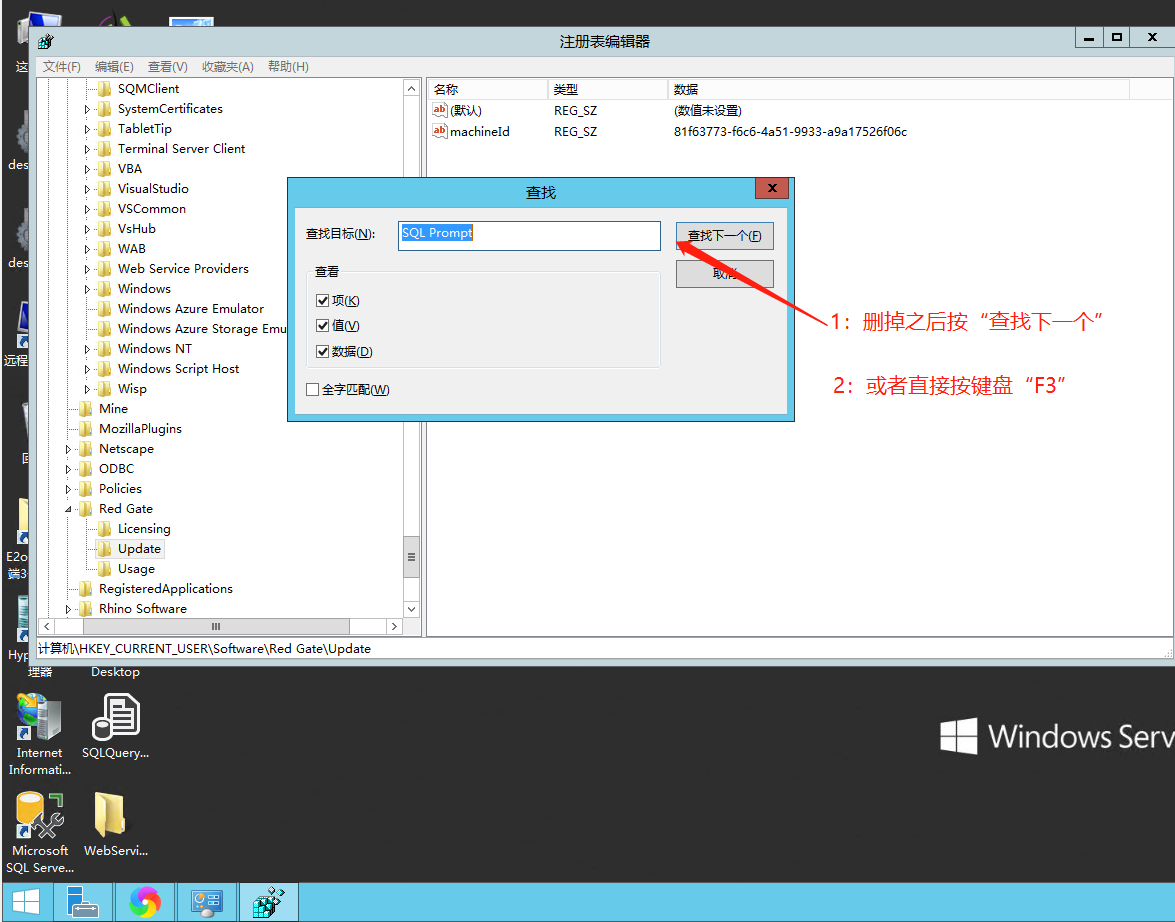Launch the colorful browser icon on the taskbar
Viewport: 1175px width, 922px height.
tap(145, 902)
